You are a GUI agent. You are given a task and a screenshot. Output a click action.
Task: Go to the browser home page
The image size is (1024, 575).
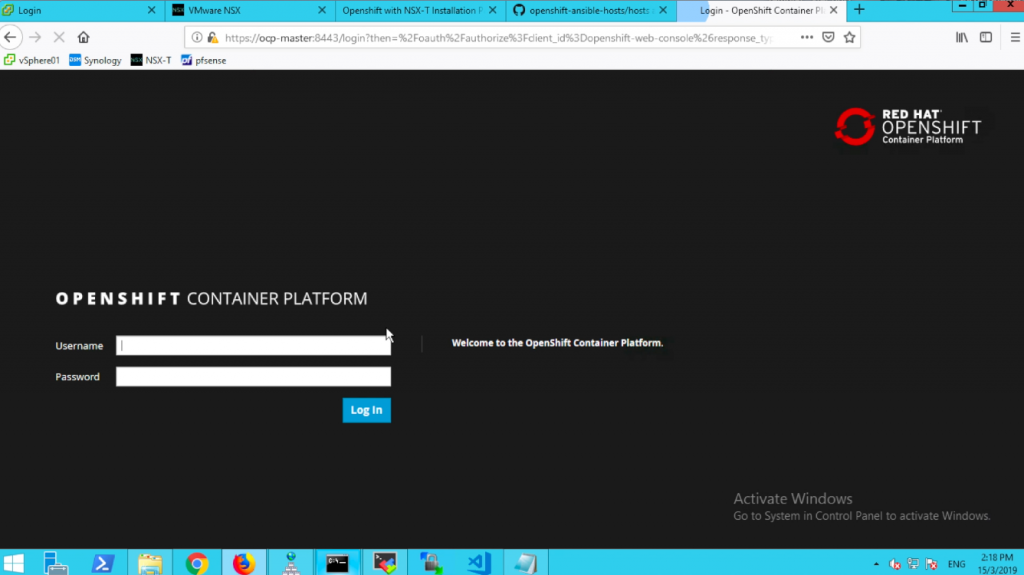pos(84,37)
